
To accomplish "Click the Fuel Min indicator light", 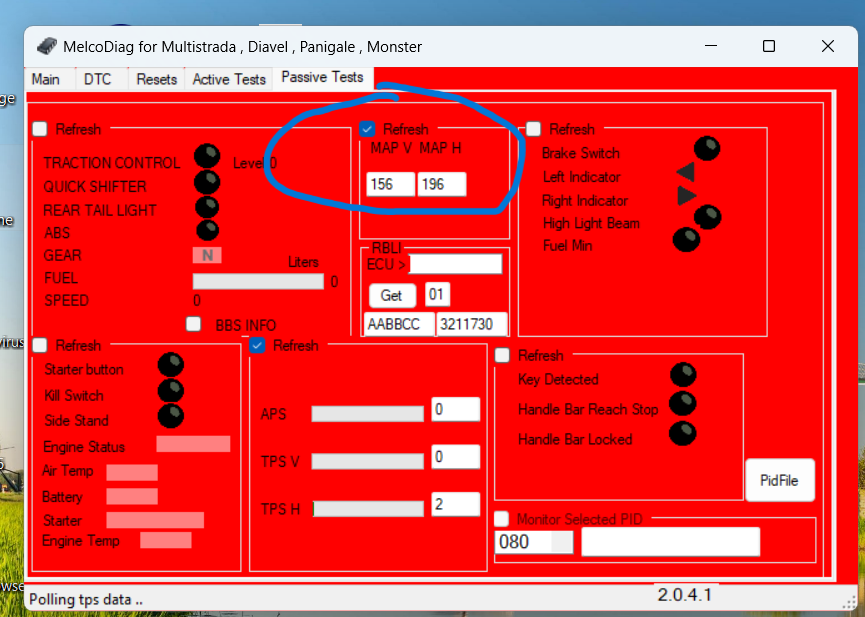I will [x=686, y=240].
